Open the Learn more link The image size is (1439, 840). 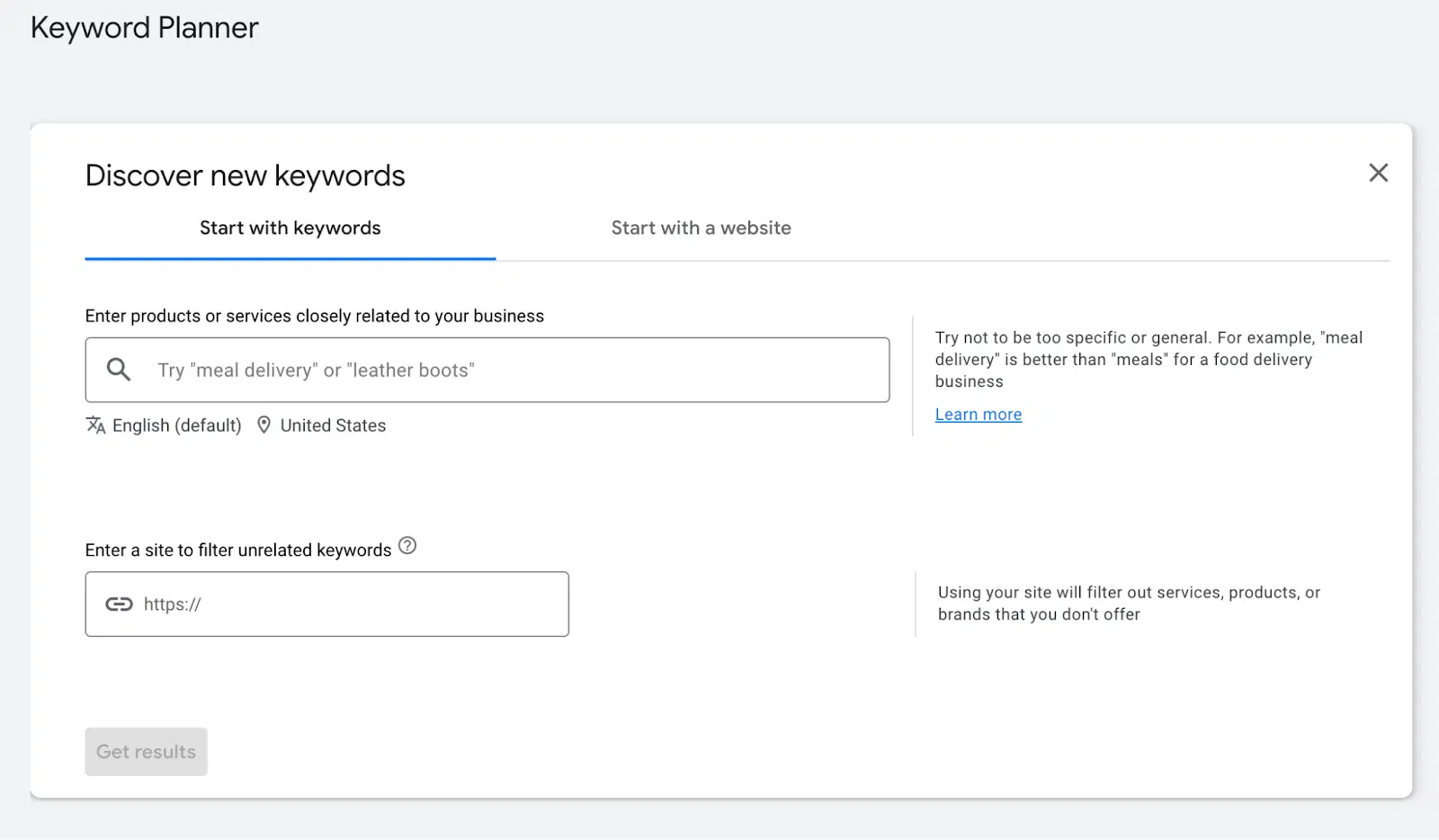click(979, 415)
